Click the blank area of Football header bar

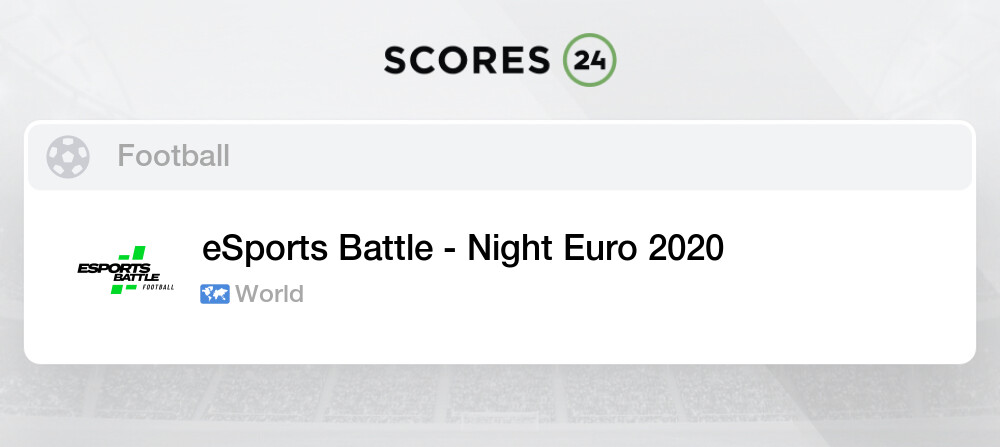(599, 156)
